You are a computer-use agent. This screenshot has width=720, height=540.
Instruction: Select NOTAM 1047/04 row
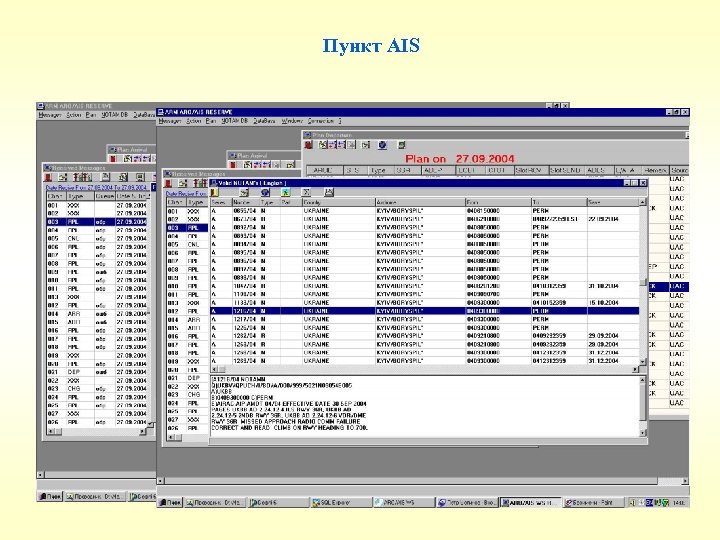[424, 286]
